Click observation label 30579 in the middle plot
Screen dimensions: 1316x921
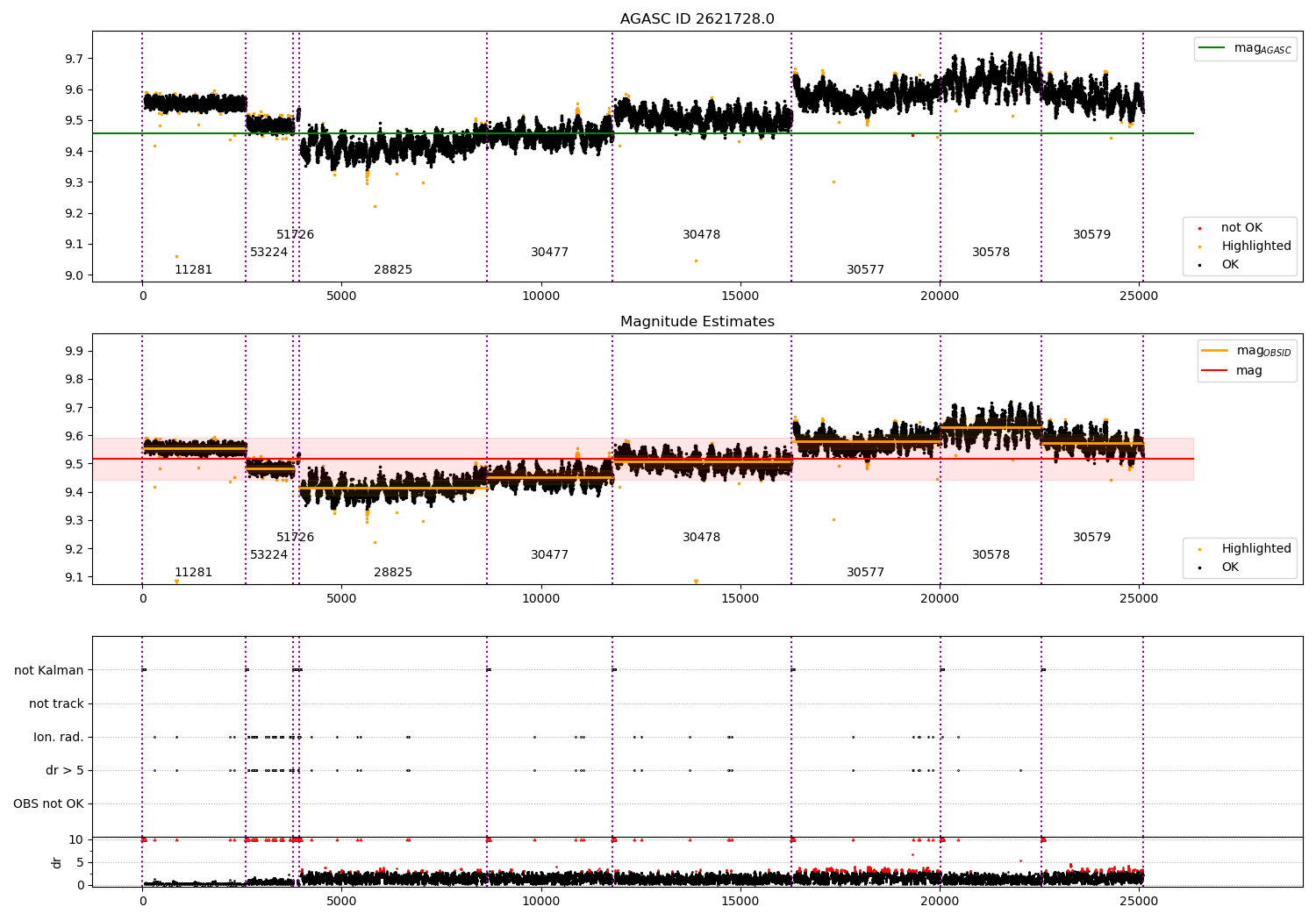tap(1091, 538)
